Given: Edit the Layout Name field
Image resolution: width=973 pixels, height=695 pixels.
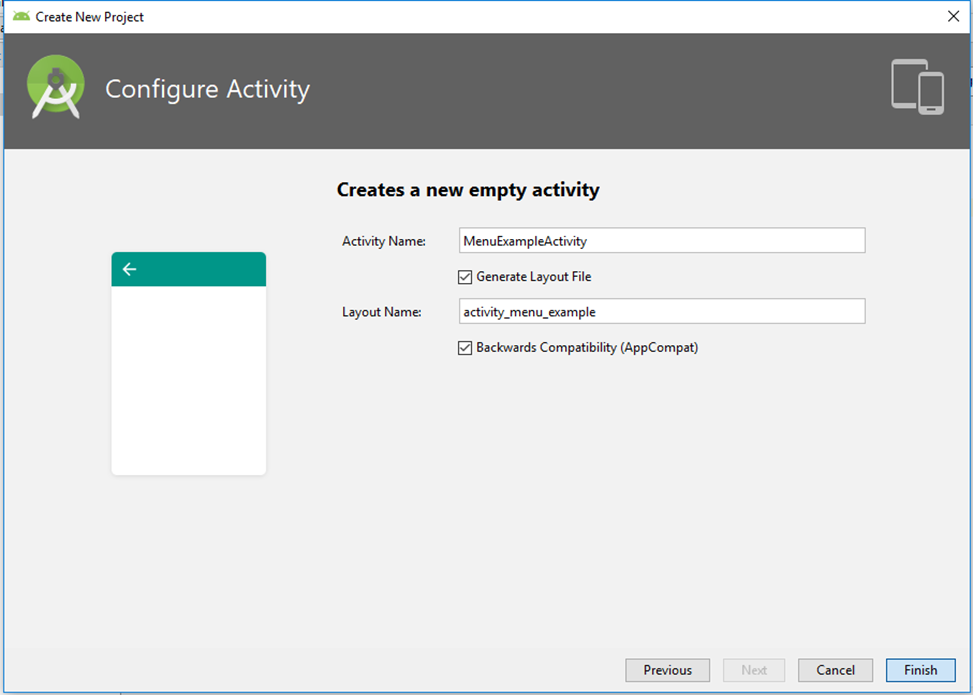Looking at the screenshot, I should pyautogui.click(x=662, y=312).
